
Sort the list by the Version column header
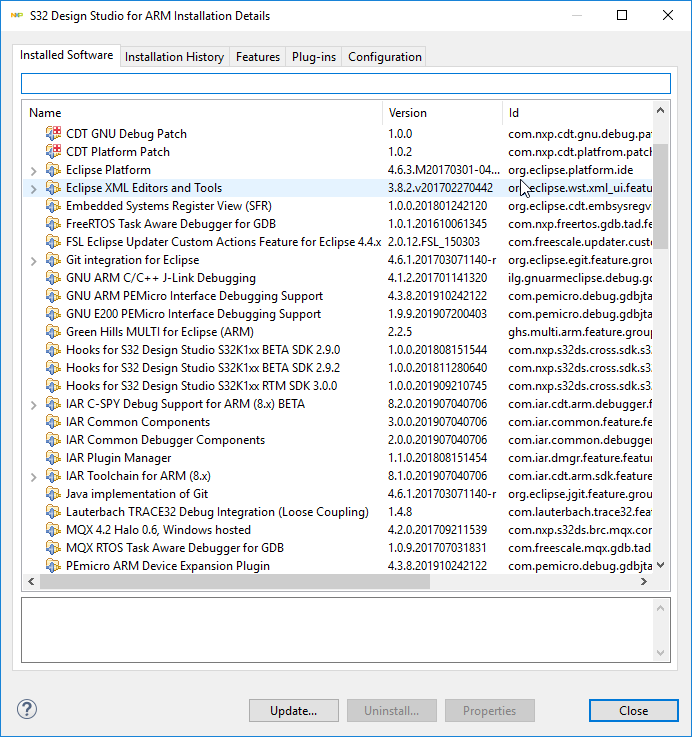click(442, 113)
